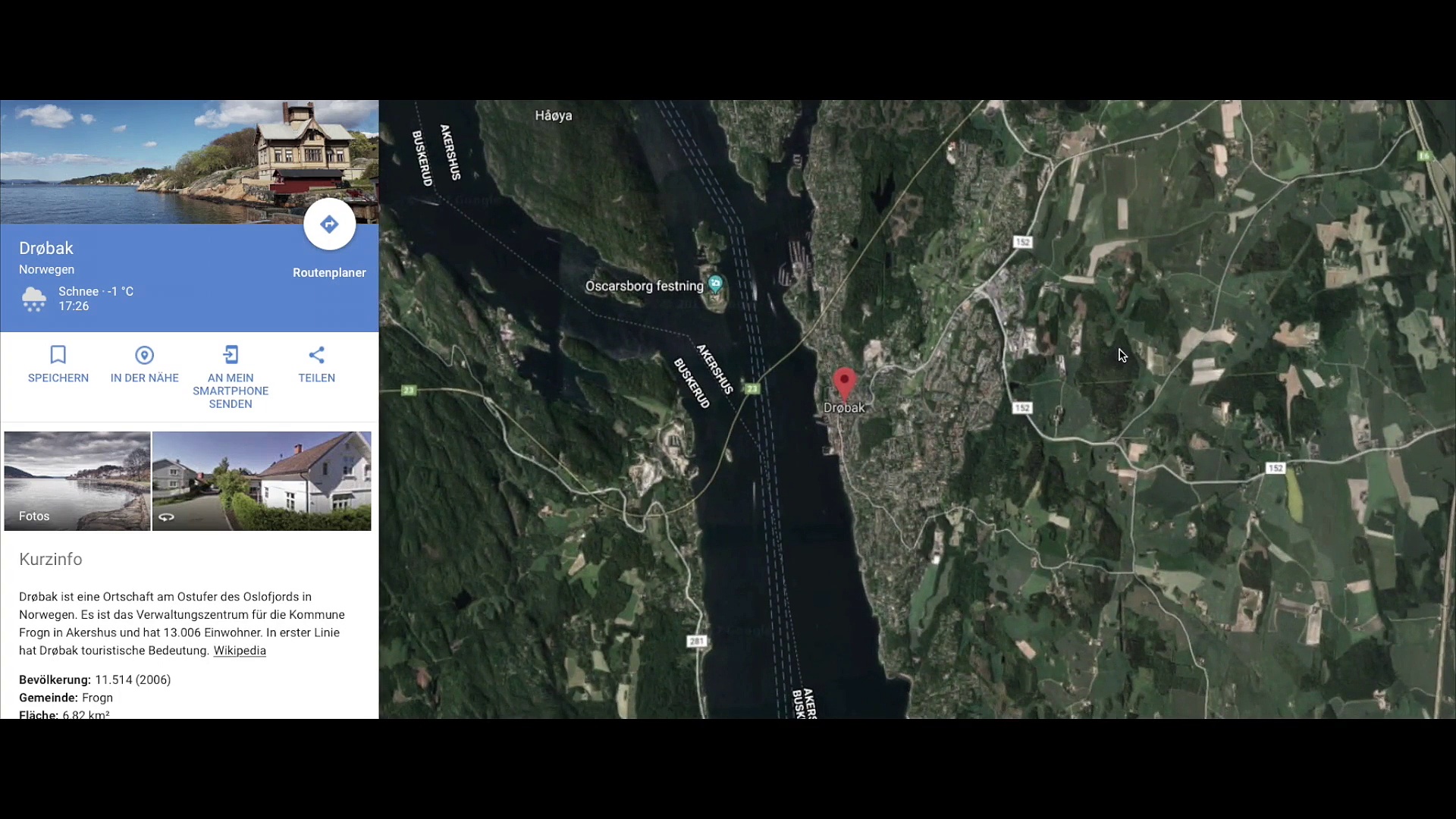The height and width of the screenshot is (819, 1456).
Task: Open the Street View 360 thumbnail
Action: [262, 481]
